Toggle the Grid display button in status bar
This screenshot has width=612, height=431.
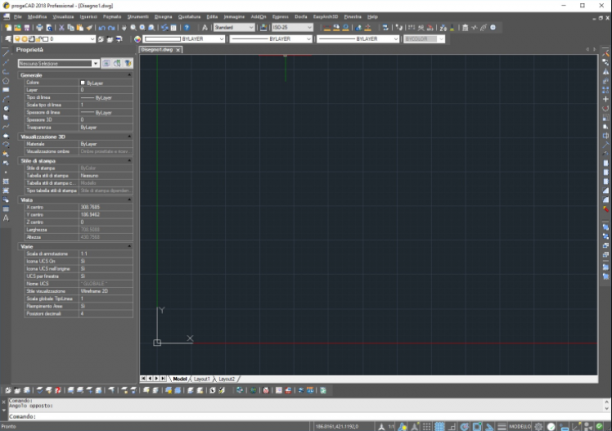(439, 427)
